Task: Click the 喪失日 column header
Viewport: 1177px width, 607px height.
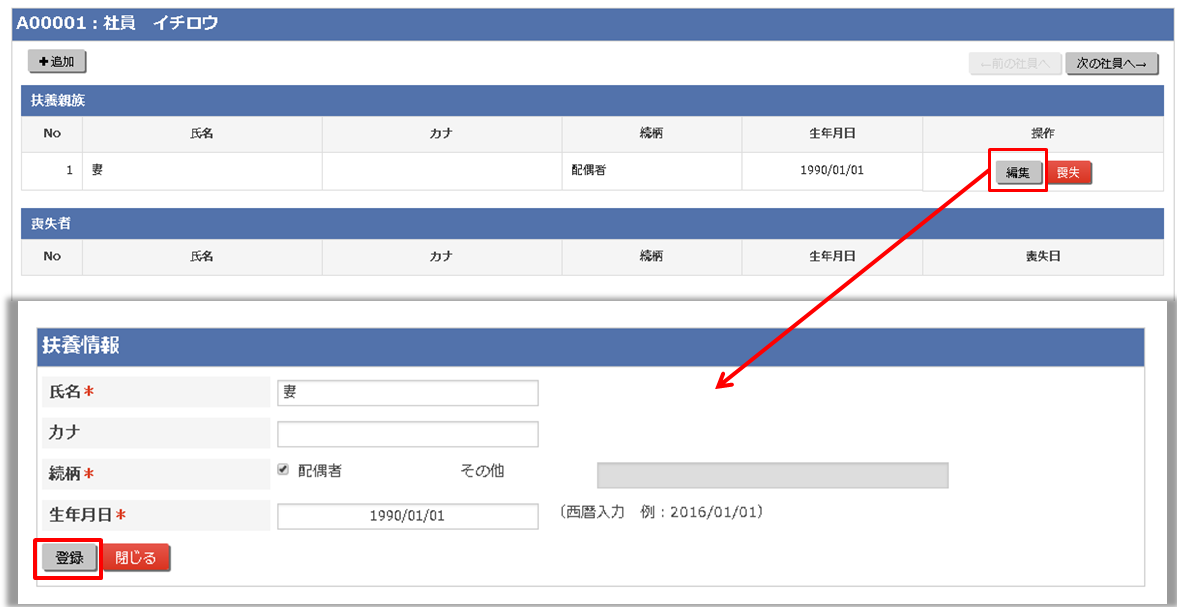Action: (1042, 257)
